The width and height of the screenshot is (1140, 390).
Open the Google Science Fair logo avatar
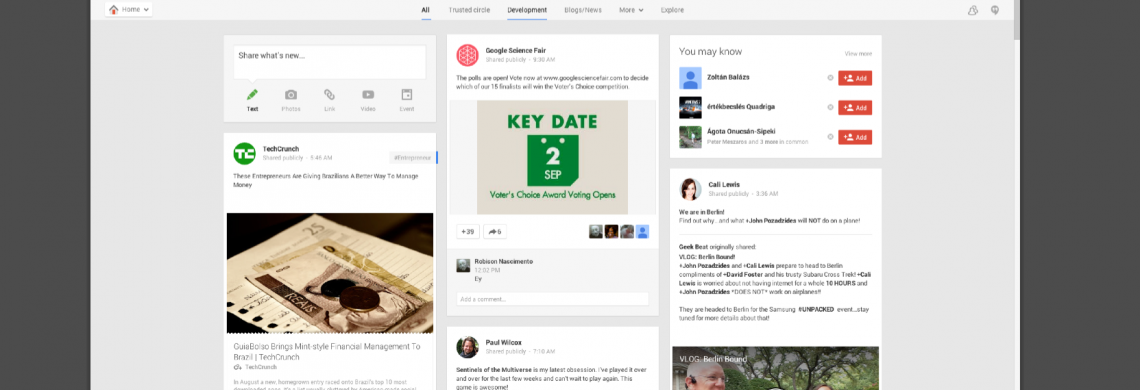click(x=467, y=55)
